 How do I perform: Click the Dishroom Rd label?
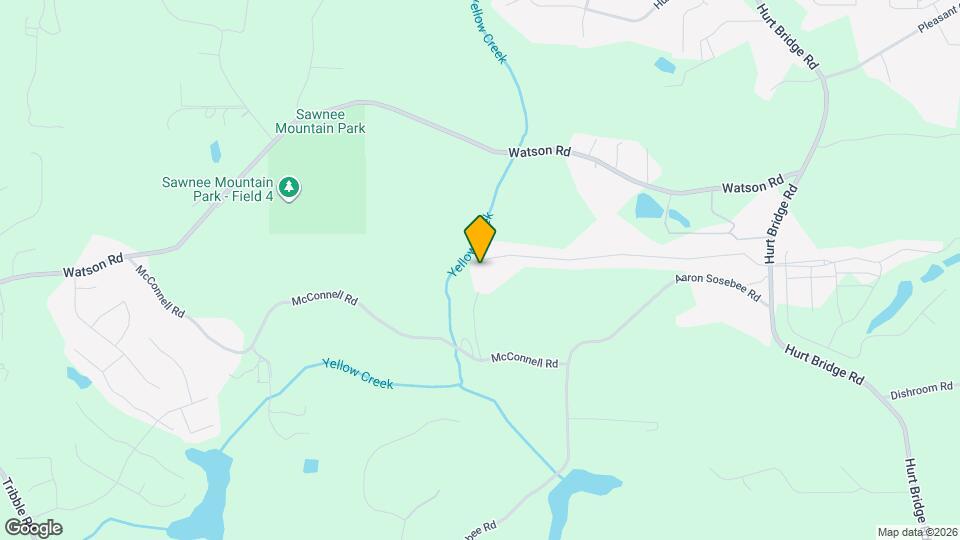(921, 390)
